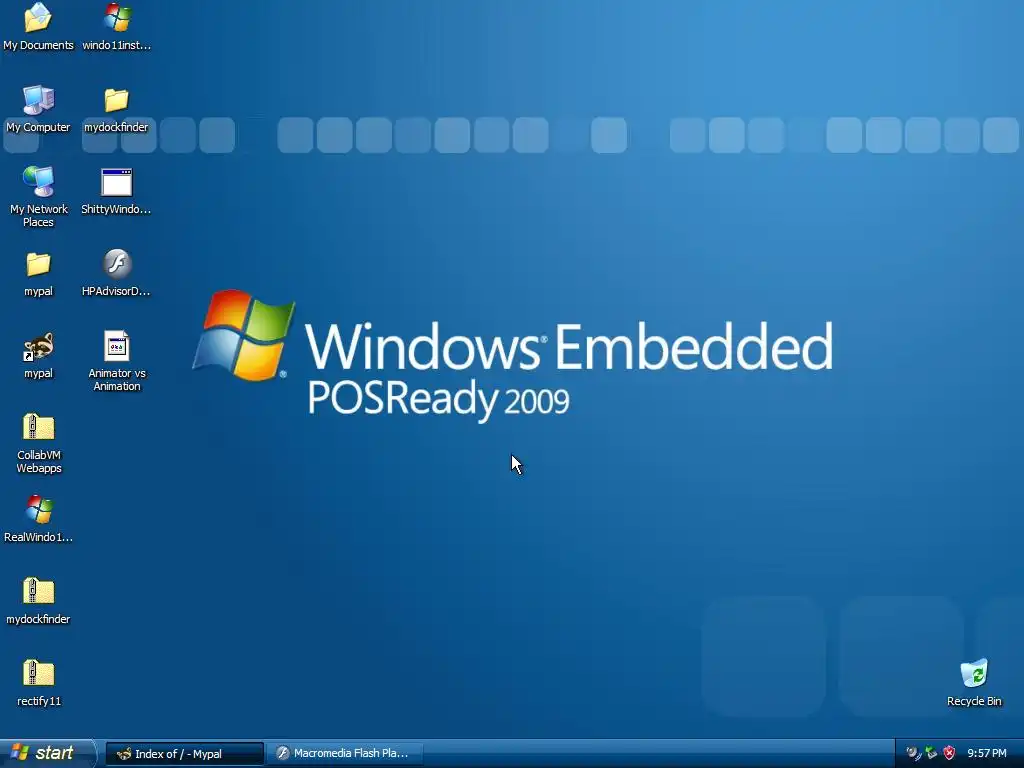
Task: Click the red security shield tray icon
Action: 950,754
